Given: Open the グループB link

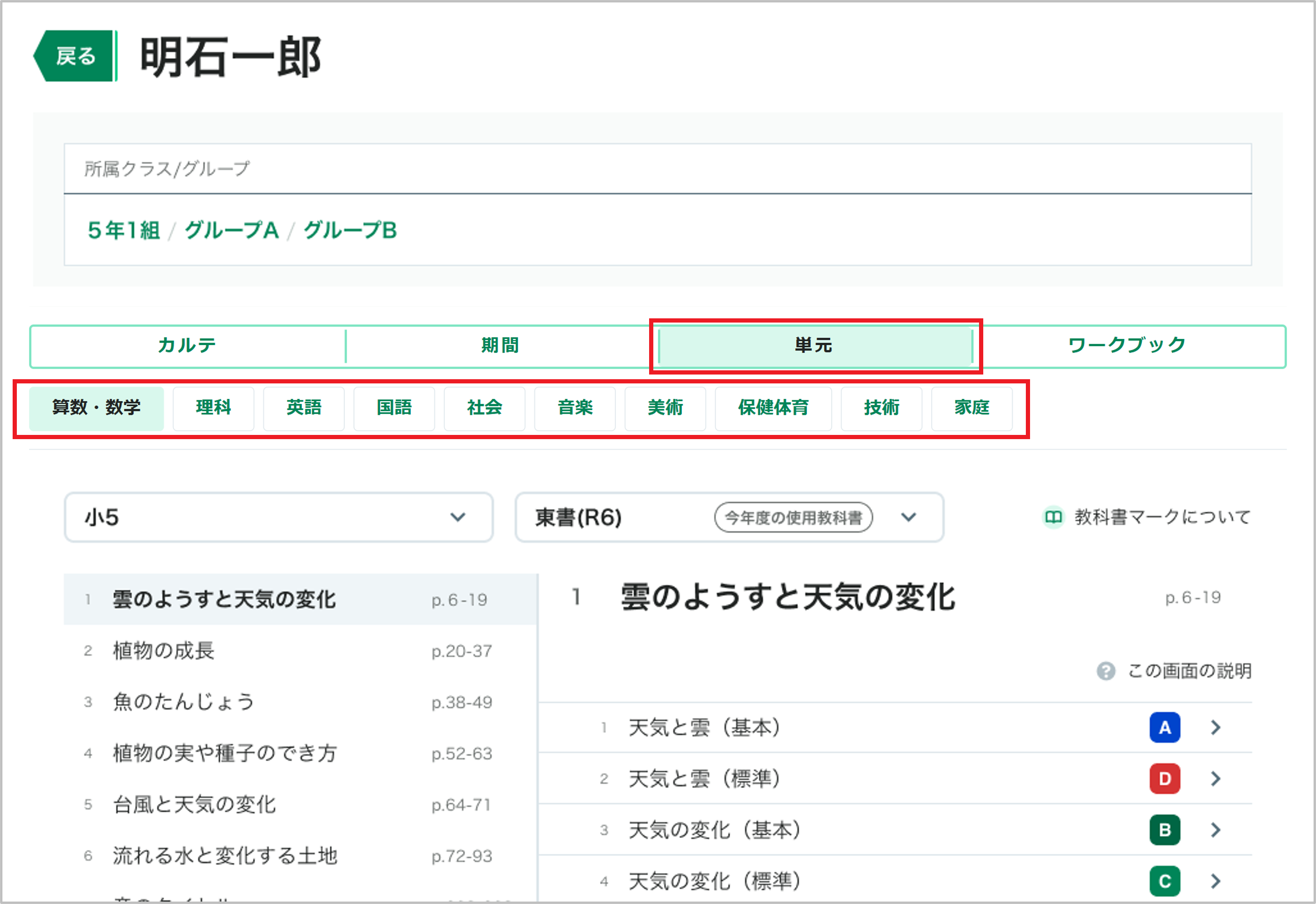Looking at the screenshot, I should (350, 230).
